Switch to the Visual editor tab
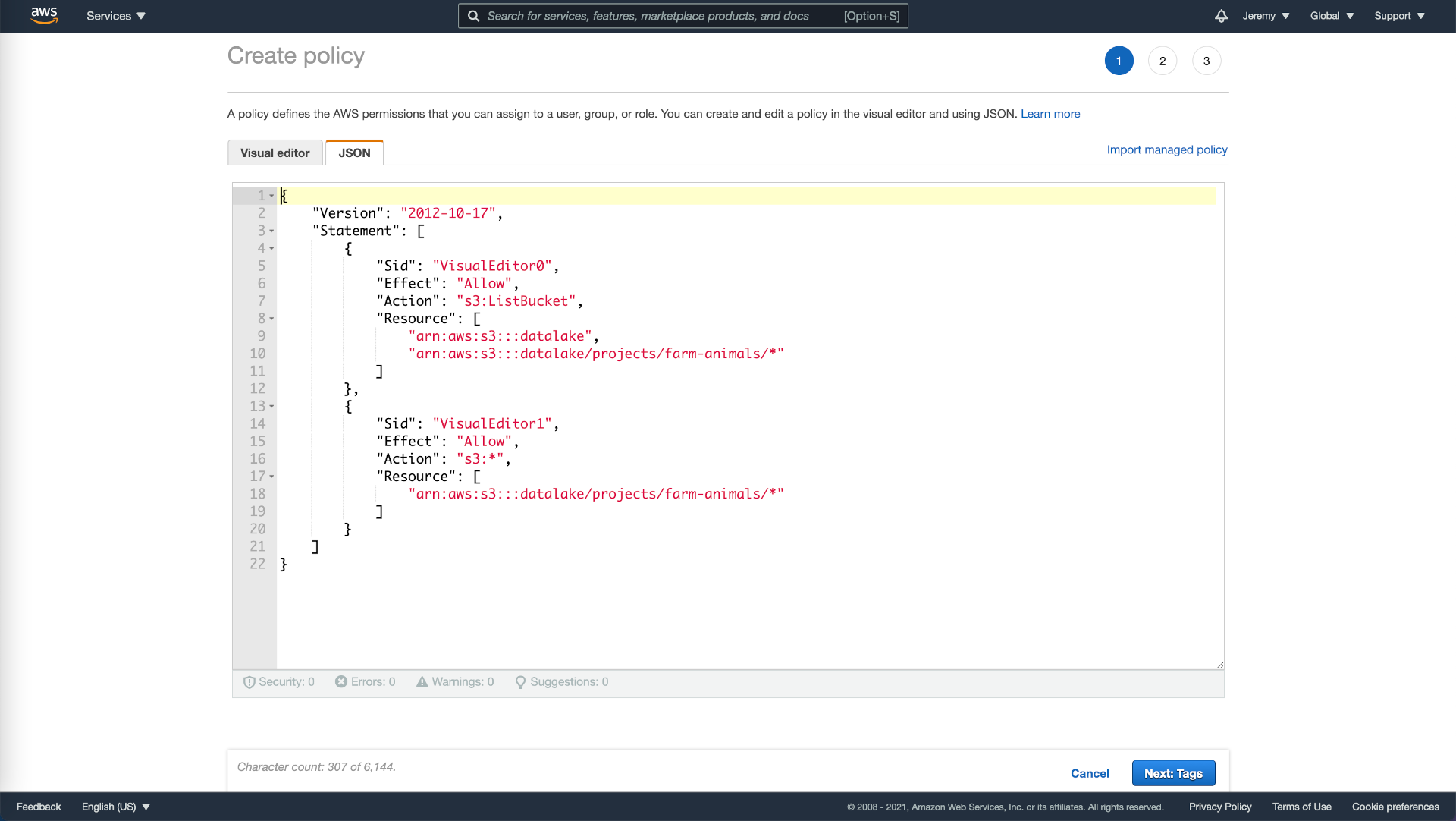The height and width of the screenshot is (821, 1456). point(275,153)
